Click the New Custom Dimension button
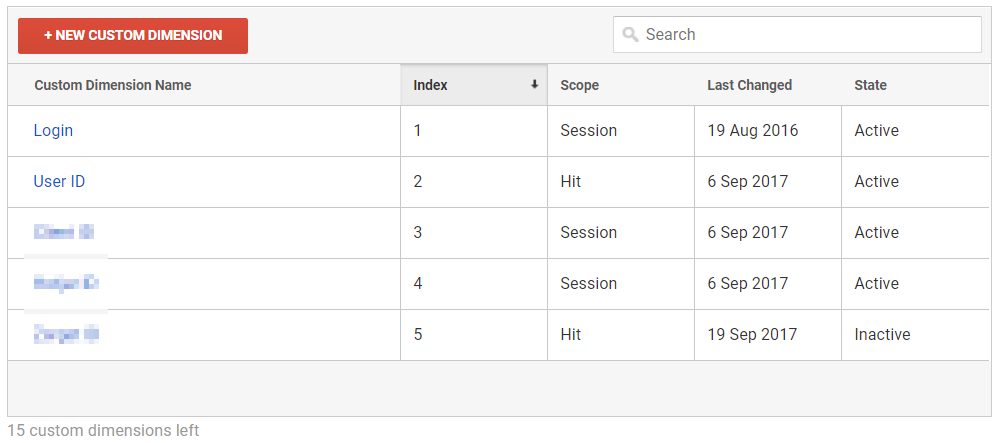Screen dimensions: 999x443 [x=133, y=36]
